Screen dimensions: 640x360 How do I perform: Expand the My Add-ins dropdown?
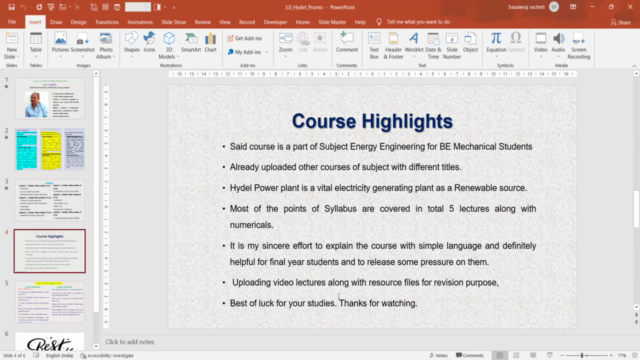[x=267, y=52]
